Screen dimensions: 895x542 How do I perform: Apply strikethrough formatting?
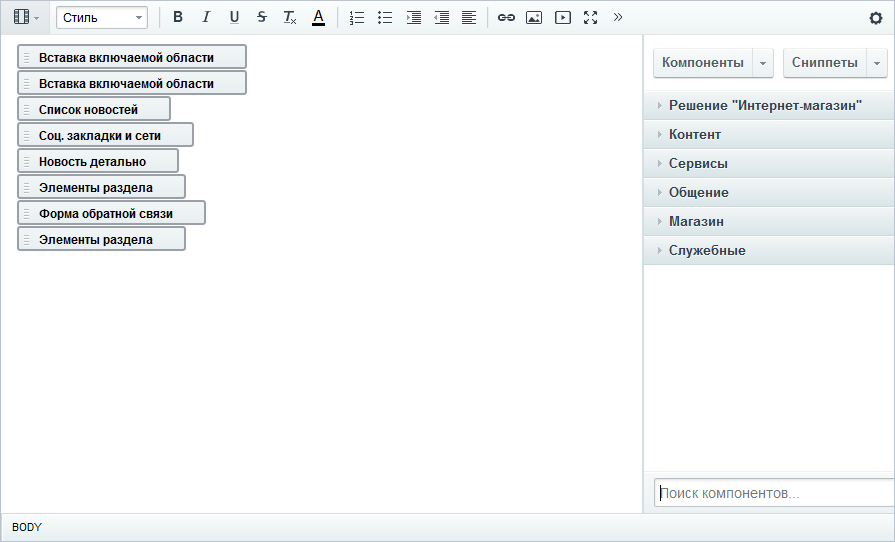(x=262, y=17)
